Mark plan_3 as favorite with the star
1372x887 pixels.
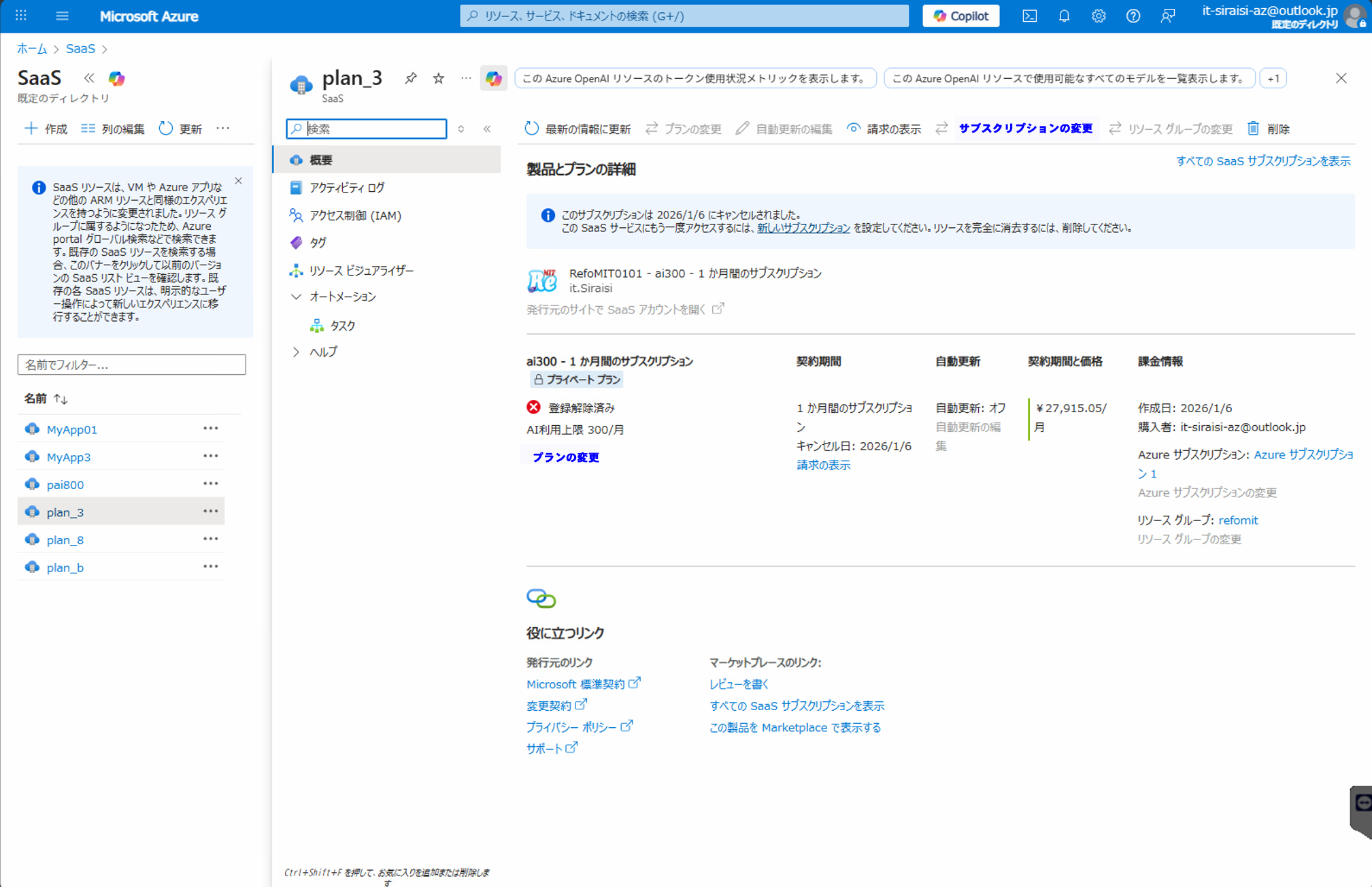point(439,78)
